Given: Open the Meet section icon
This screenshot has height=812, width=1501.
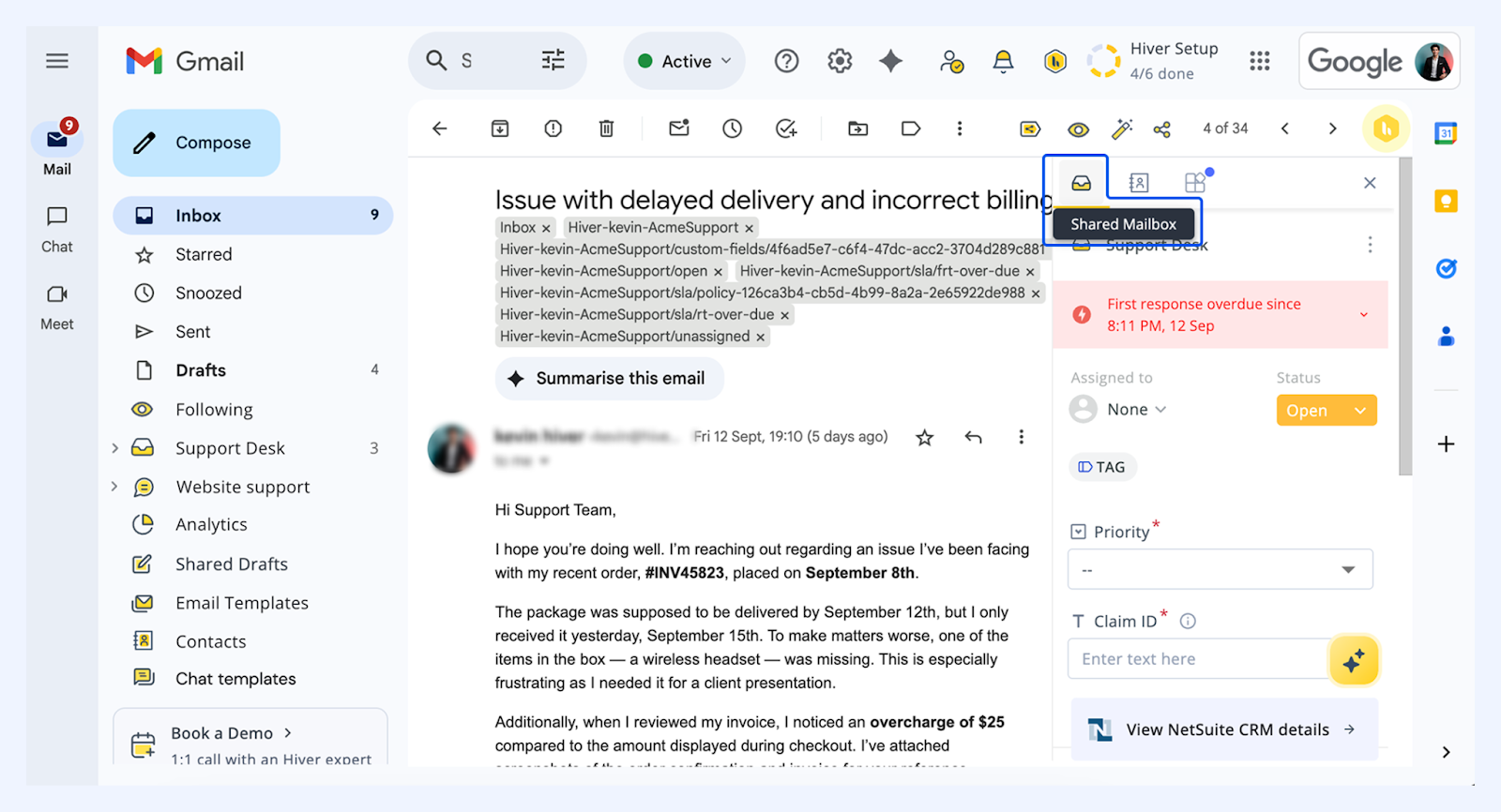Looking at the screenshot, I should pos(57,294).
